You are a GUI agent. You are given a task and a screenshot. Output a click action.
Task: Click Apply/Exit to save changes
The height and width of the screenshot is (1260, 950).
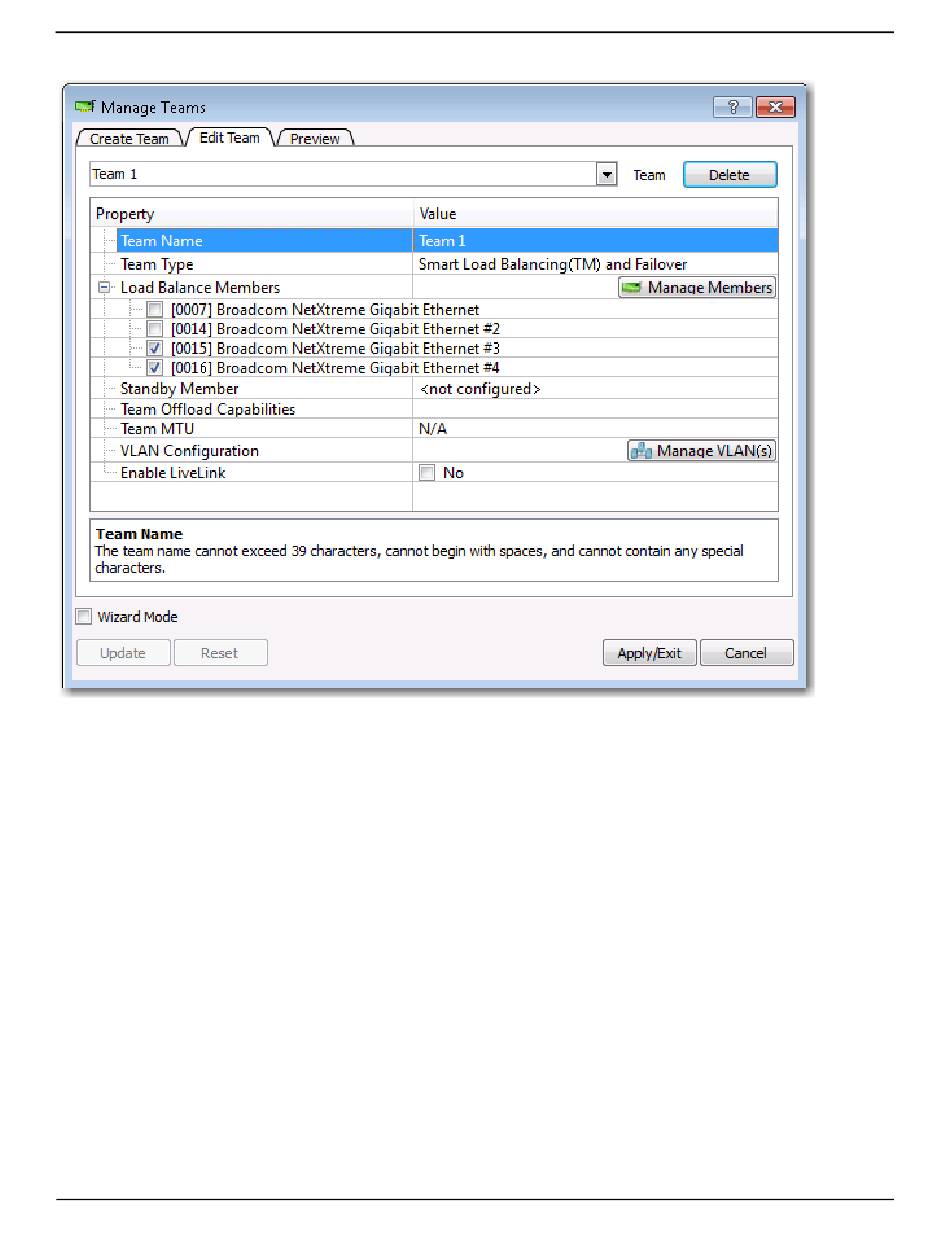[650, 653]
